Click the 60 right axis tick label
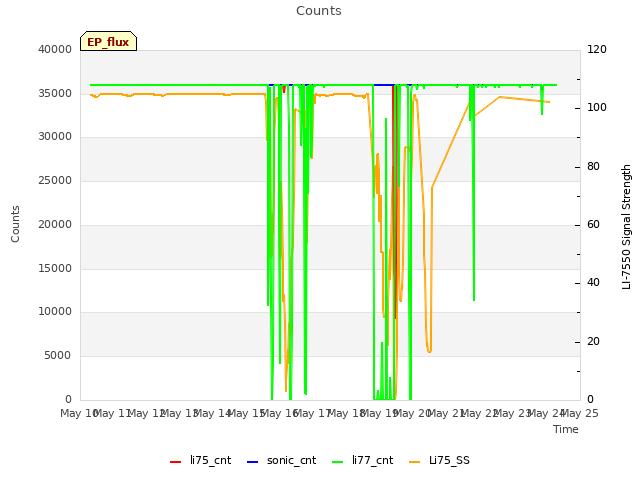Screen dimensions: 640x480 [x=593, y=224]
